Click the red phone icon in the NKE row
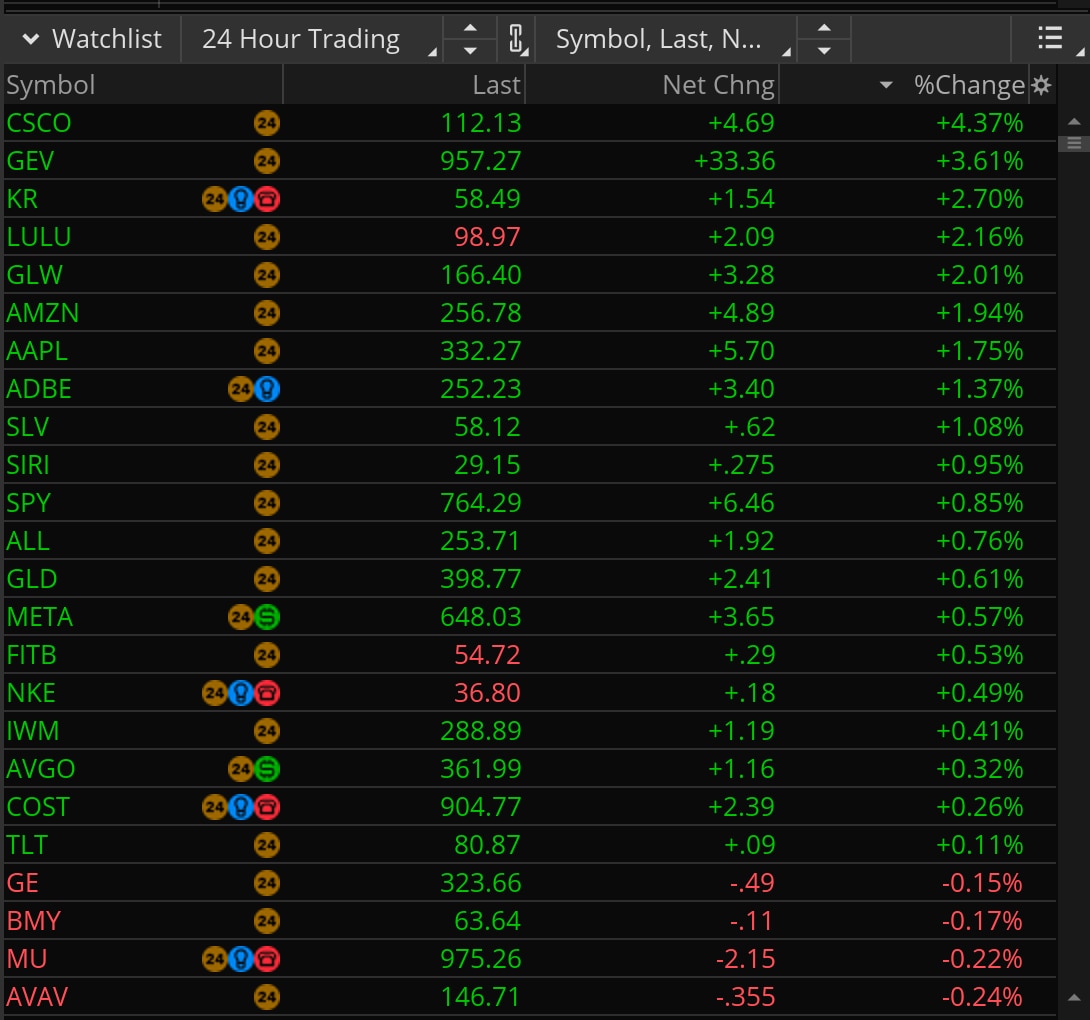 click(x=267, y=693)
